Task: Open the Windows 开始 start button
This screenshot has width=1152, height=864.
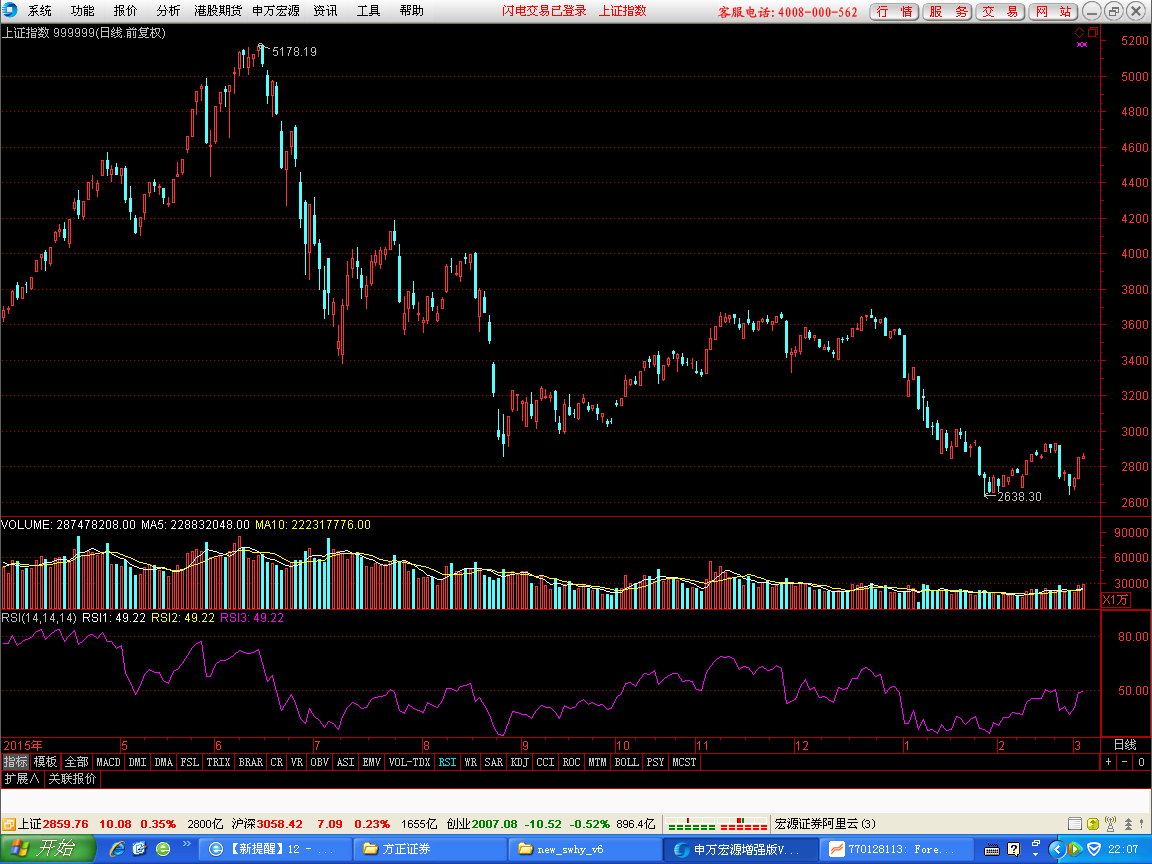Action: coord(47,849)
